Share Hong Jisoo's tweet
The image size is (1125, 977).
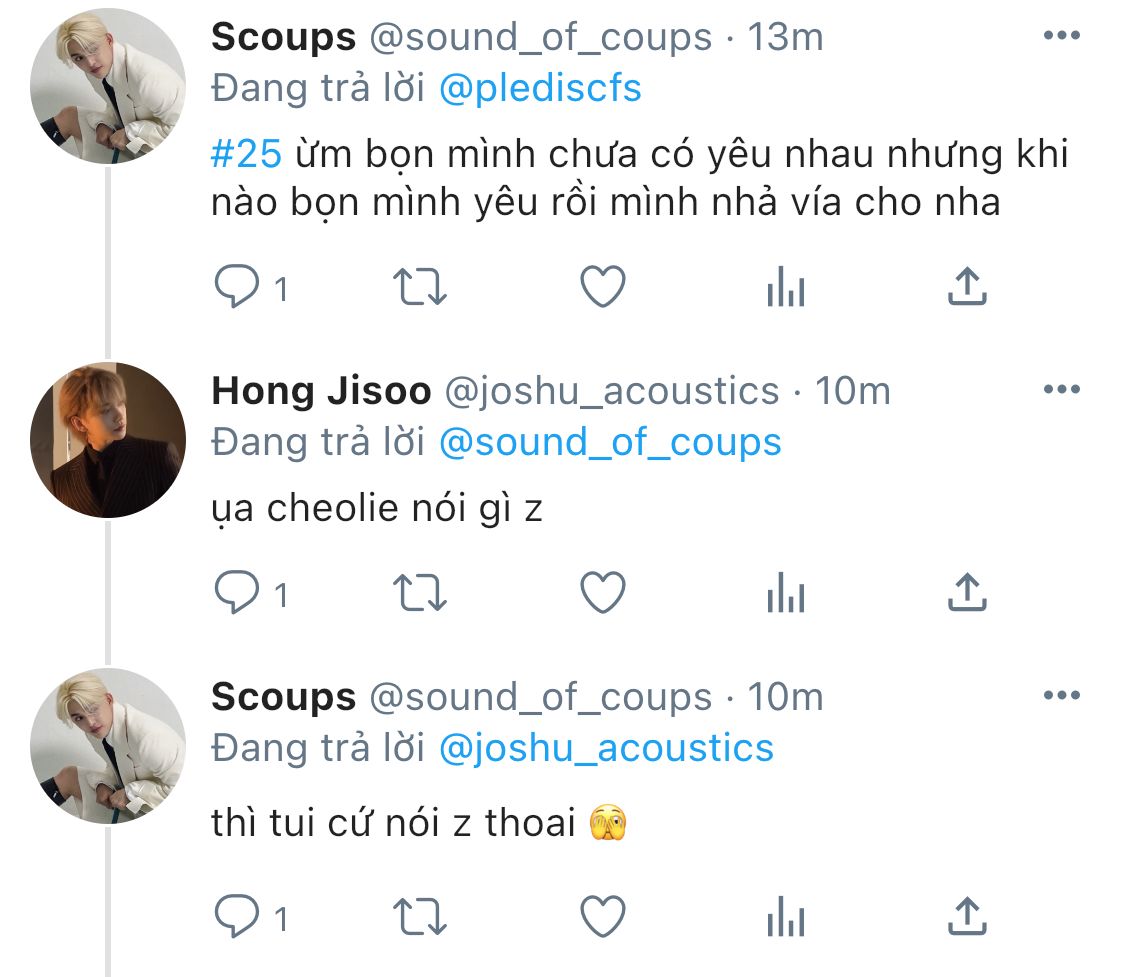(x=967, y=593)
